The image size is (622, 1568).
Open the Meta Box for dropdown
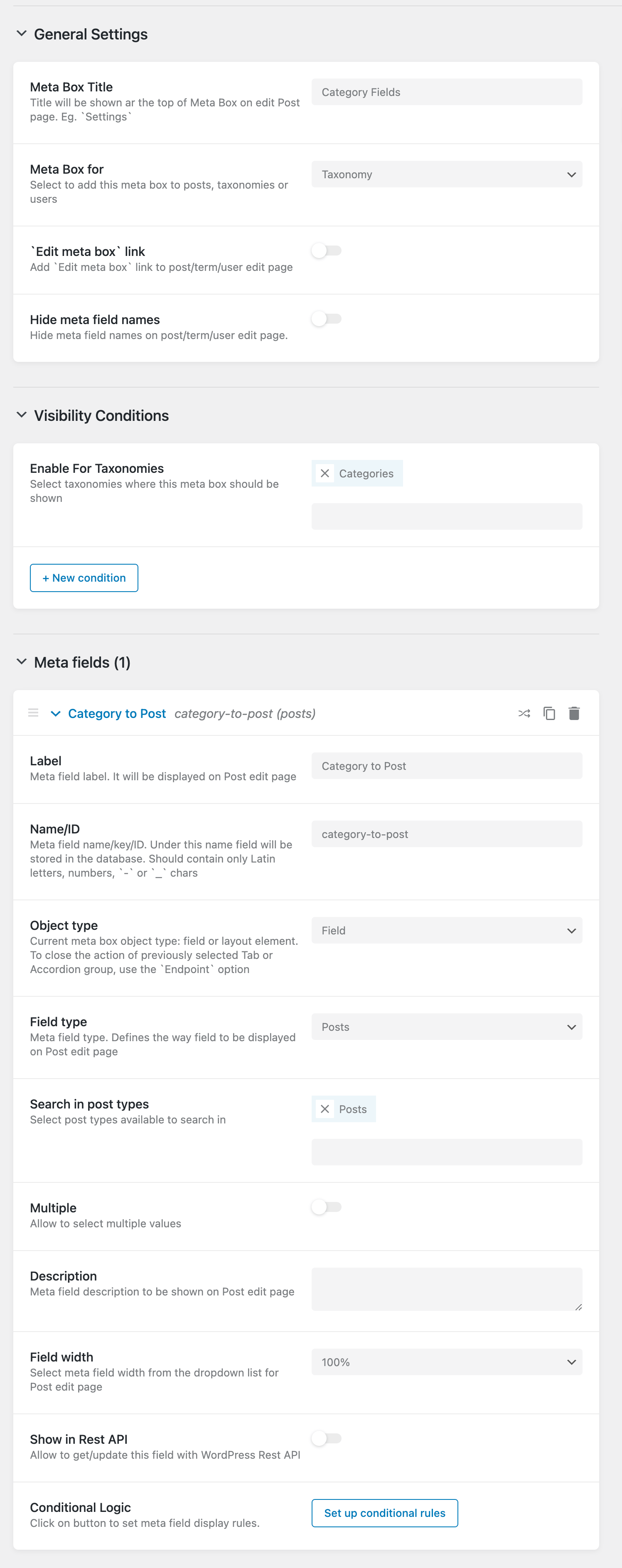point(447,174)
